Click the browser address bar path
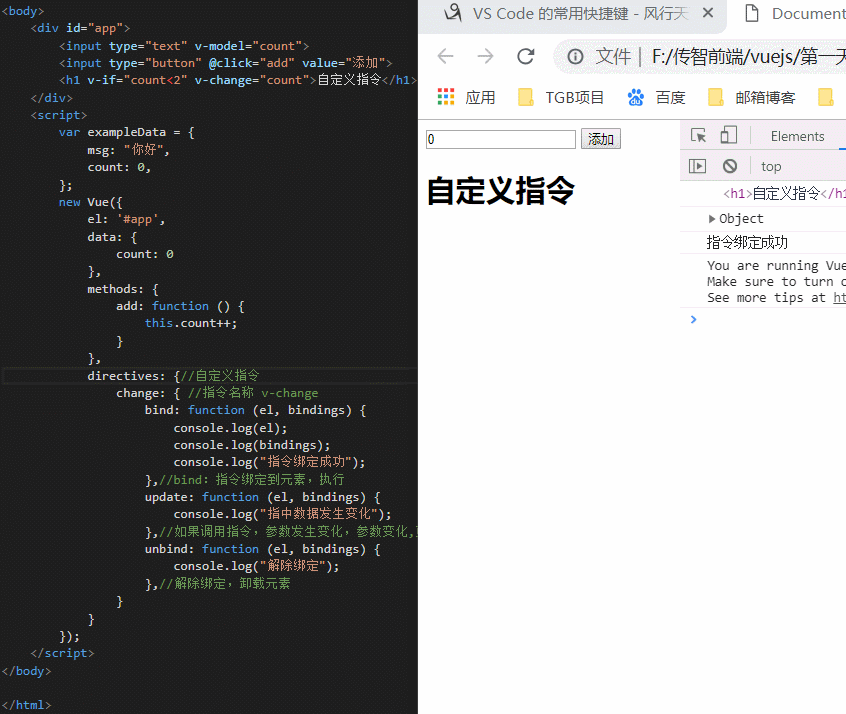Screen dimensions: 846x714 point(748,56)
